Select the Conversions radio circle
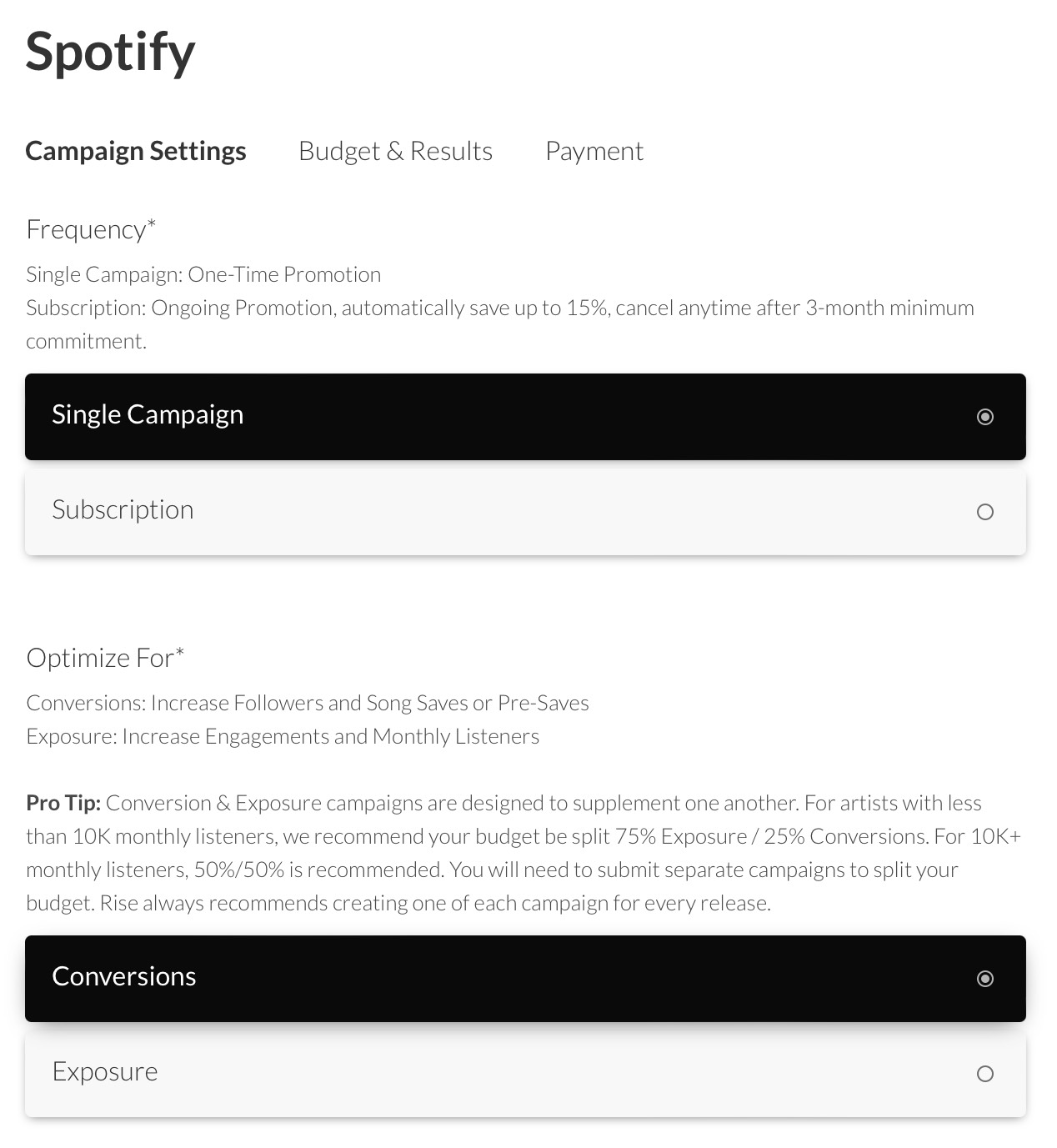Screen dimensions: 1057x1148 click(984, 979)
